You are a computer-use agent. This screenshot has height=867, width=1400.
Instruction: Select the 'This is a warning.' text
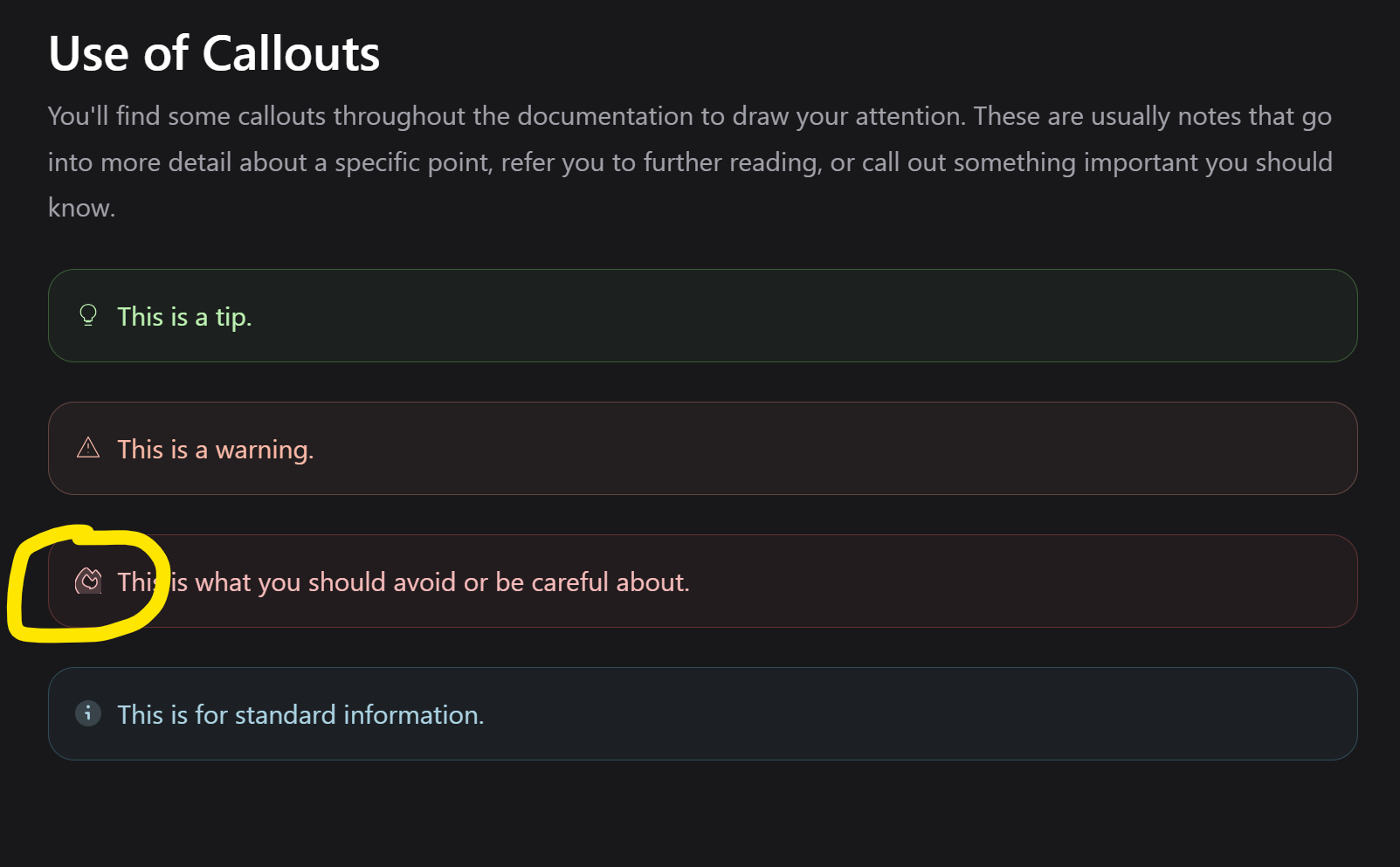coord(216,450)
